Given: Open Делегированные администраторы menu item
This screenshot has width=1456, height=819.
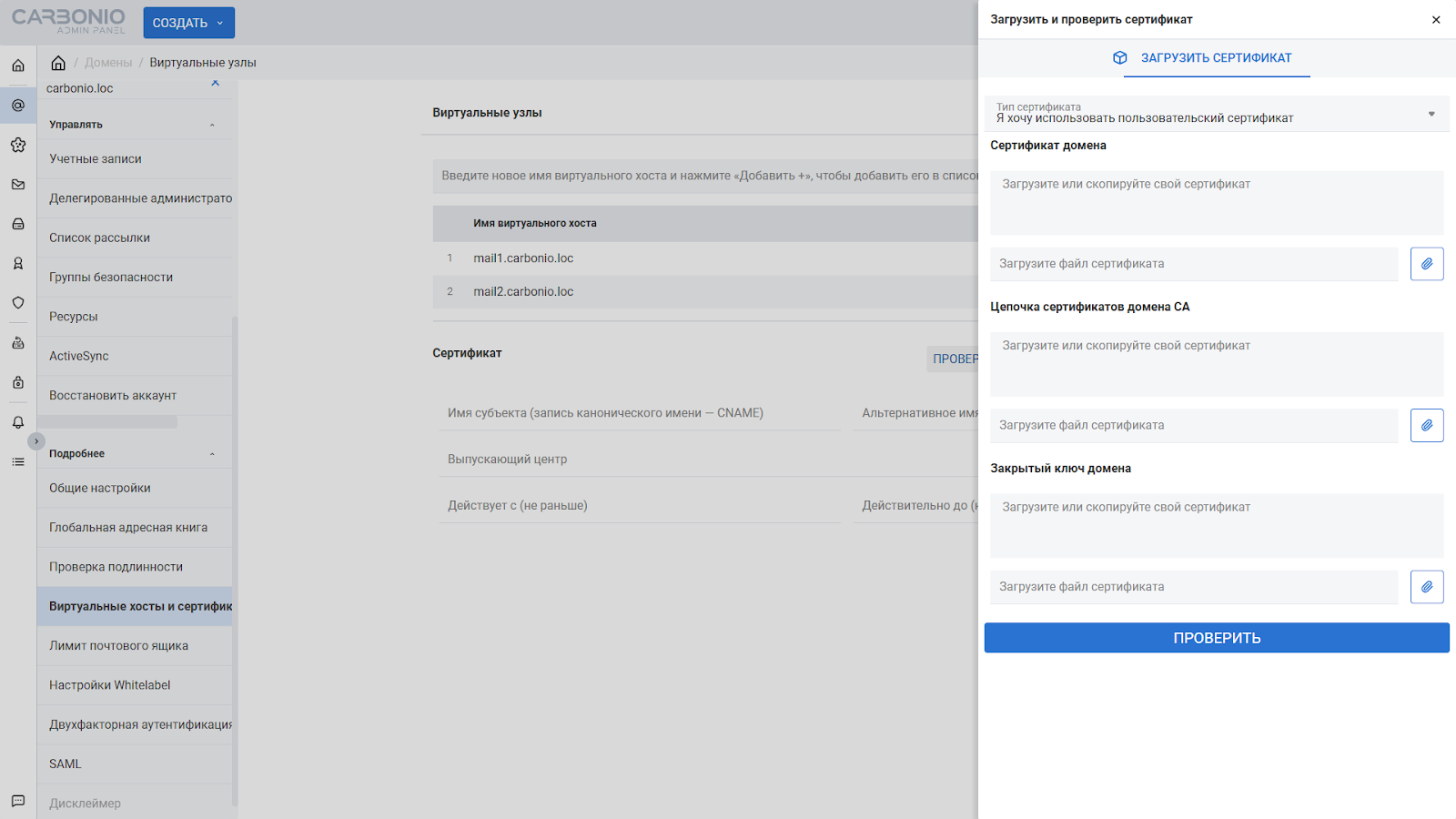Looking at the screenshot, I should coord(135,198).
